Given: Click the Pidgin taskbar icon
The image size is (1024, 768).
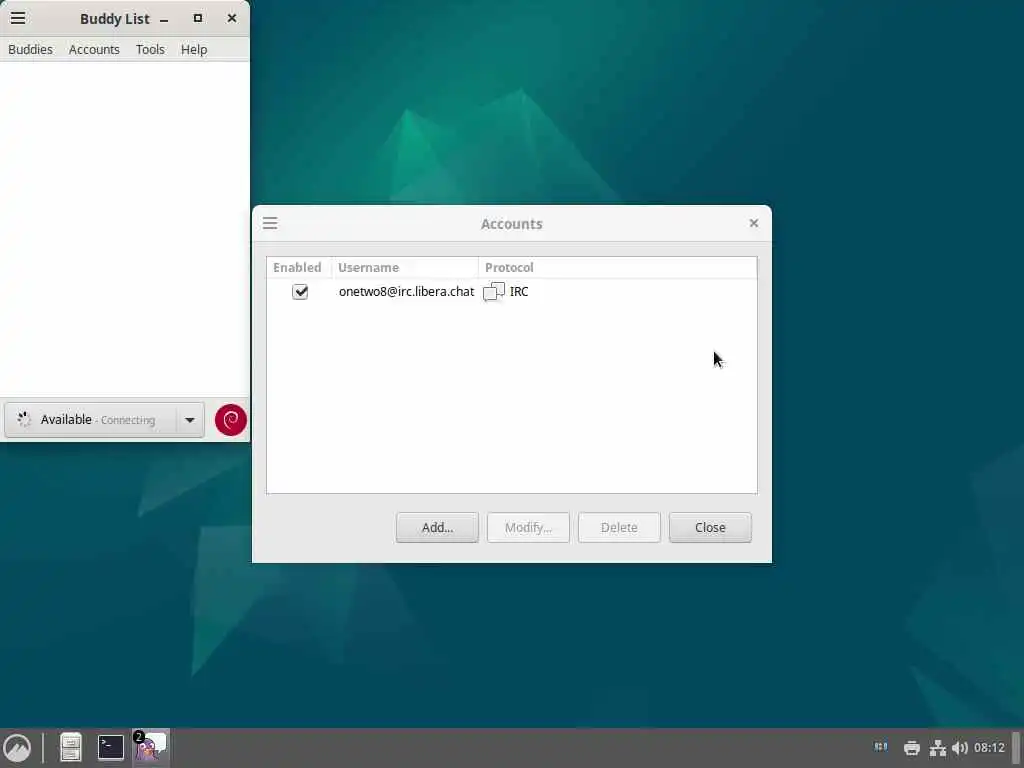Looking at the screenshot, I should [x=151, y=747].
